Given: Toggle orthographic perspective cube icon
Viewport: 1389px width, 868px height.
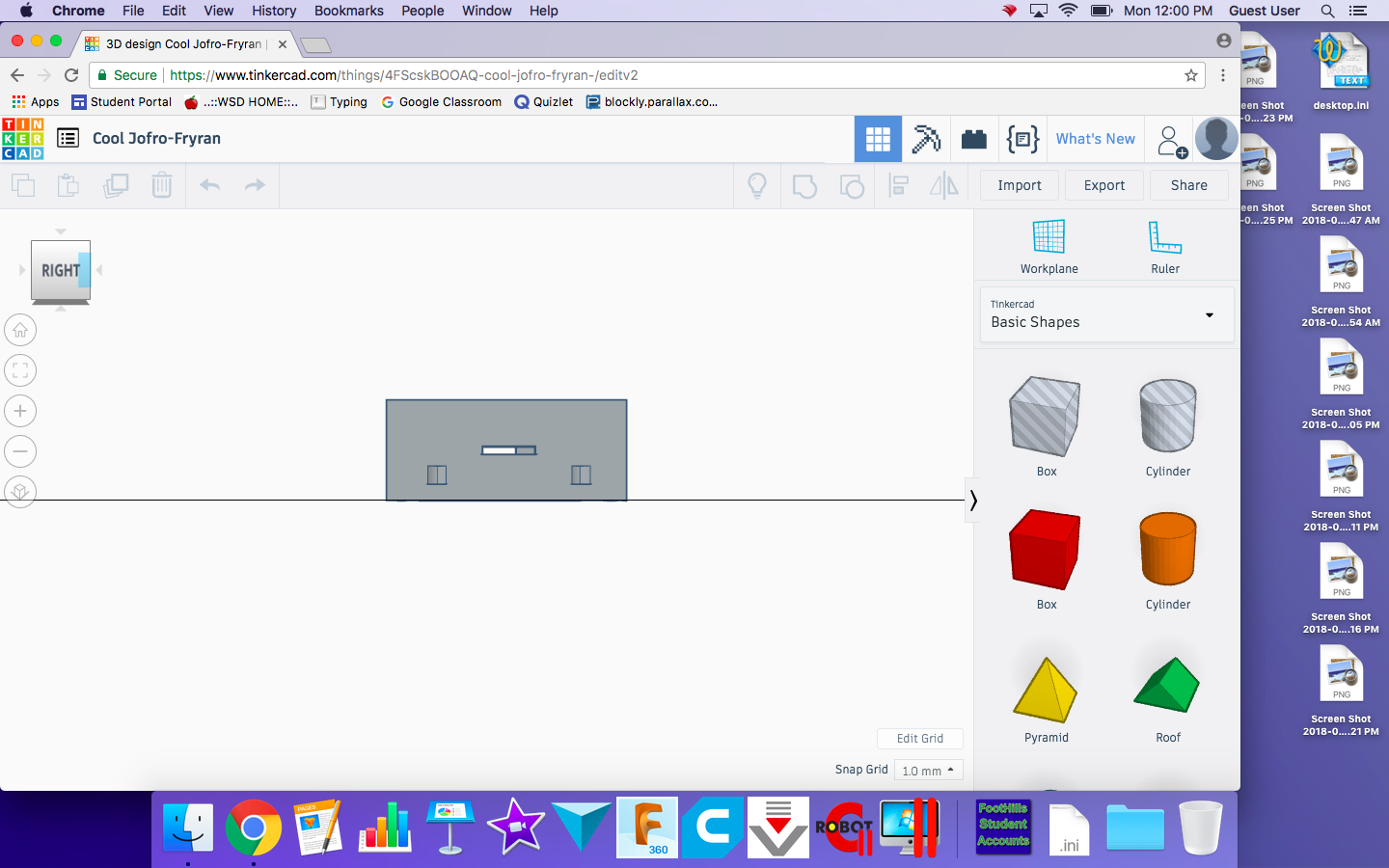Looking at the screenshot, I should (20, 492).
